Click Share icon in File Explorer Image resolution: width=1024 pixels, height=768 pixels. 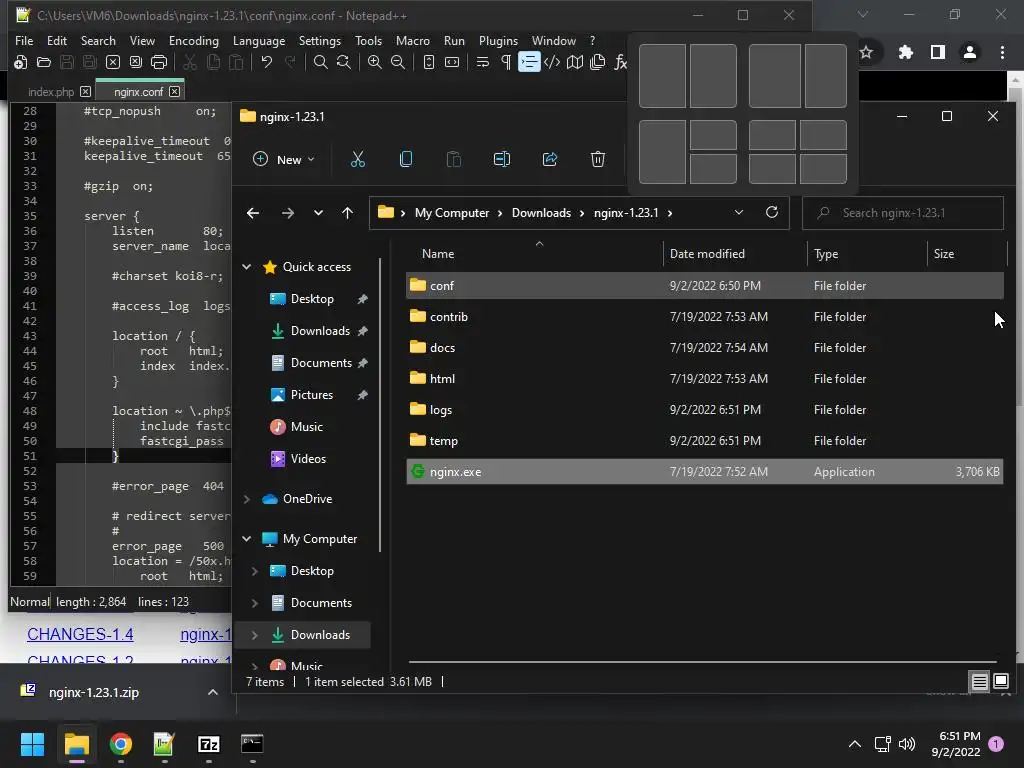(x=550, y=159)
